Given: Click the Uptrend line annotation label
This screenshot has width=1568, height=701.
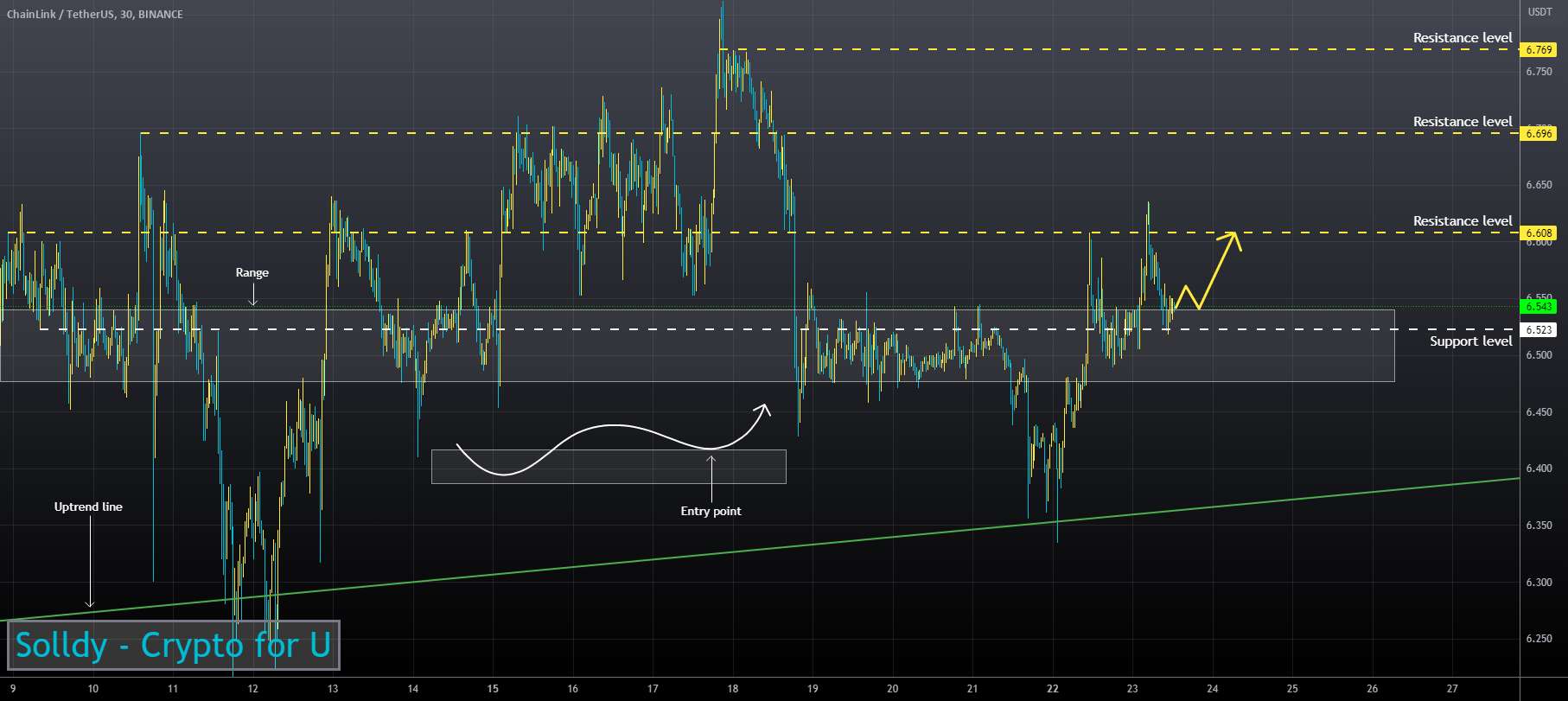Looking at the screenshot, I should (88, 507).
